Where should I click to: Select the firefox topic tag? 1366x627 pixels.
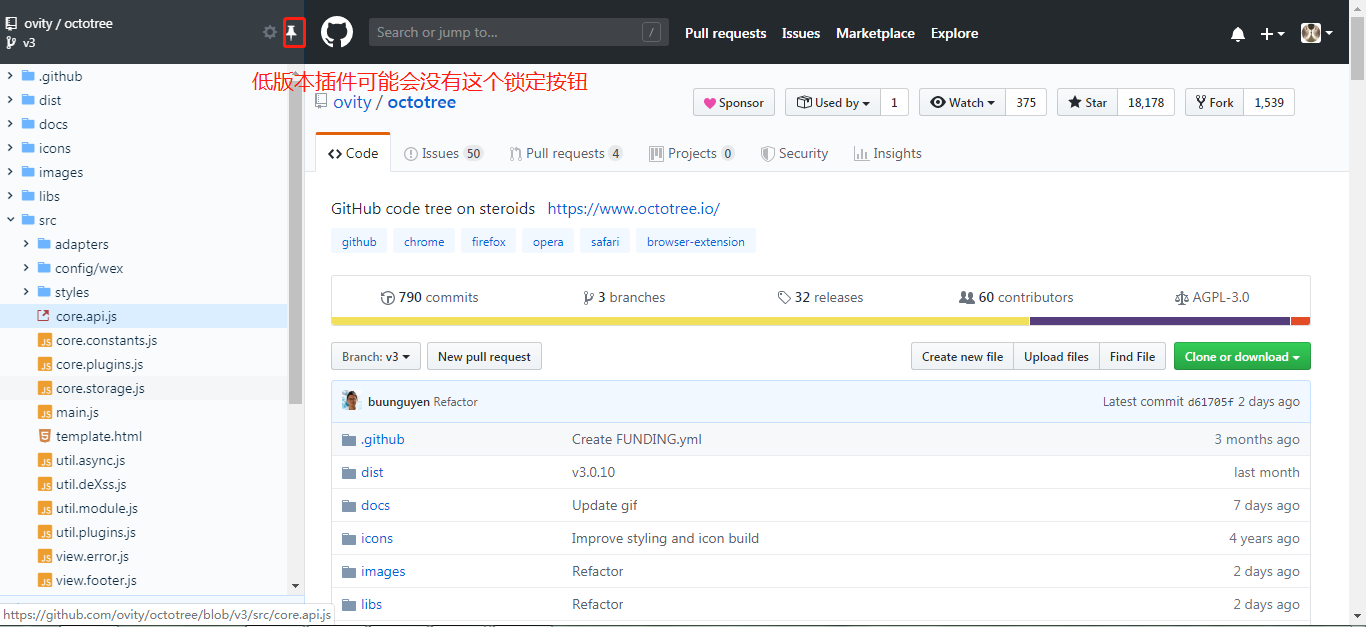point(489,241)
